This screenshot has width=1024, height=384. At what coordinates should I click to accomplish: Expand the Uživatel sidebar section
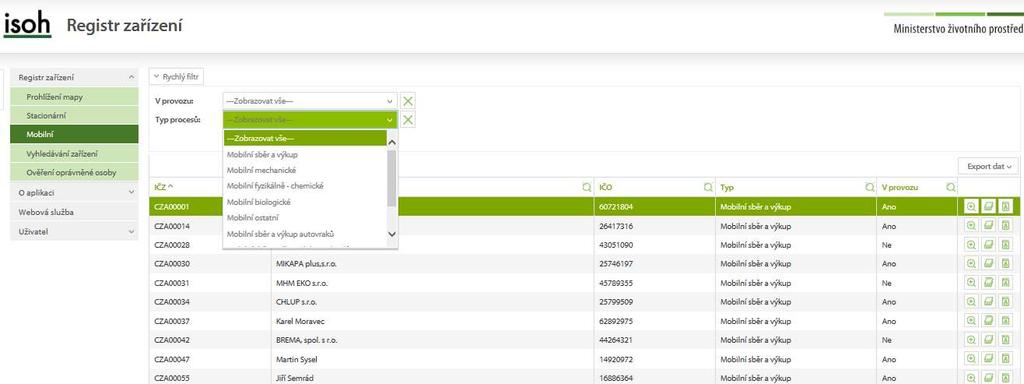(74, 231)
